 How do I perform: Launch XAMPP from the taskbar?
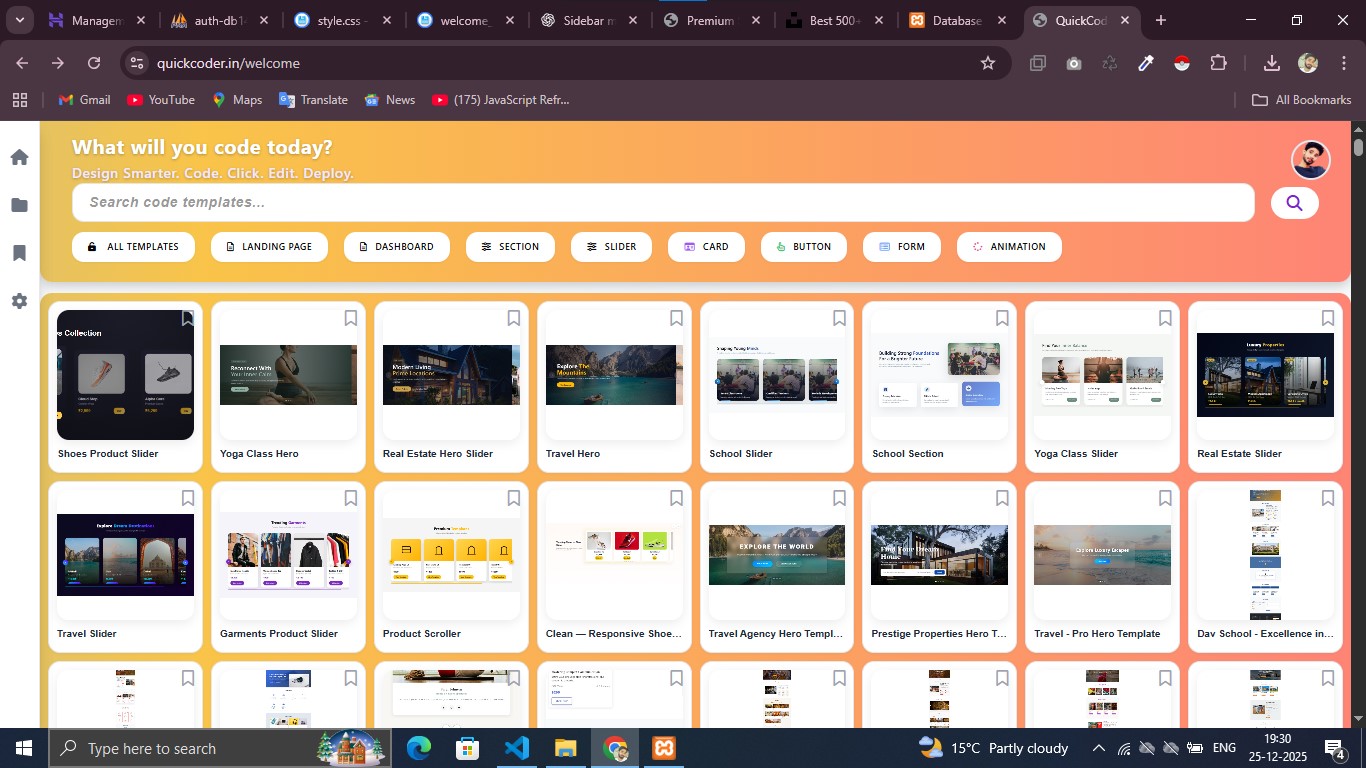pos(663,747)
